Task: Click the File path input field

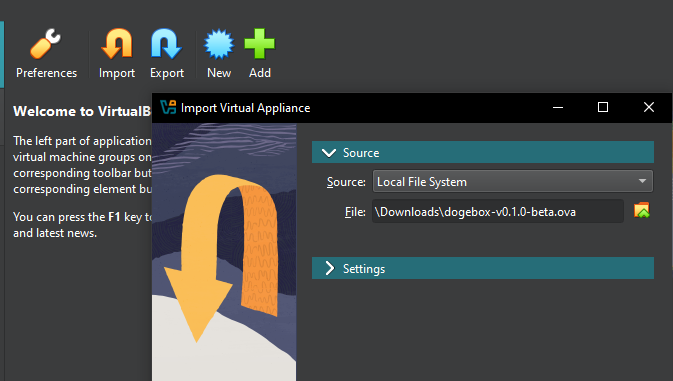Action: coord(498,211)
